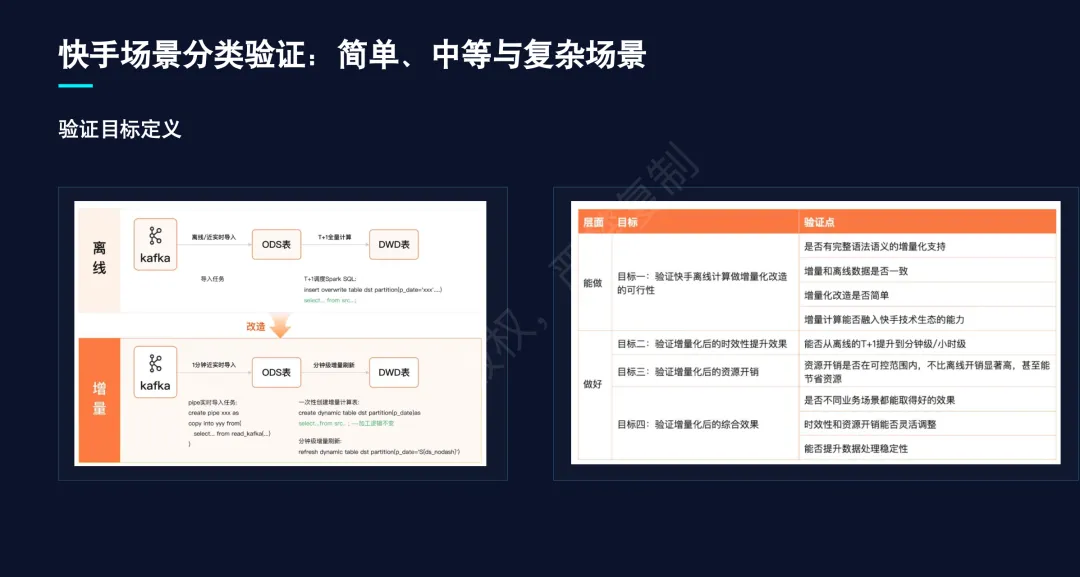The image size is (1080, 577).
Task: Click the 目标 table header
Action: pos(705,222)
